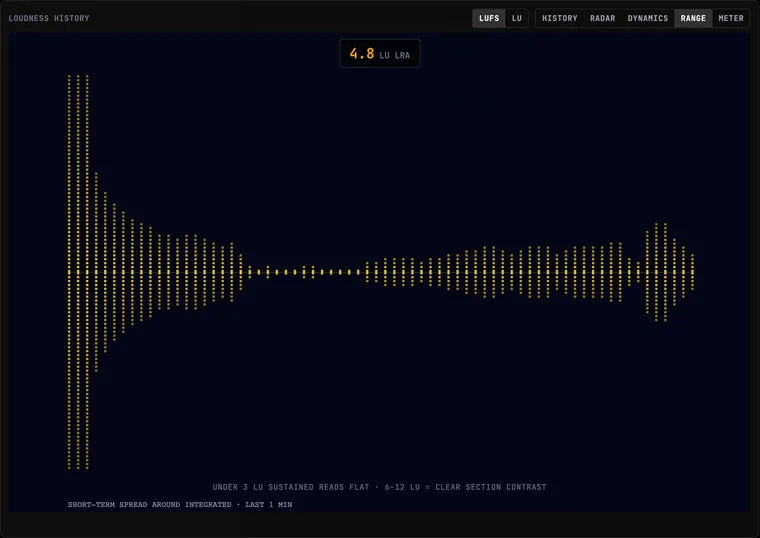The image size is (760, 538).
Task: Switch units to LU
Action: coord(517,18)
